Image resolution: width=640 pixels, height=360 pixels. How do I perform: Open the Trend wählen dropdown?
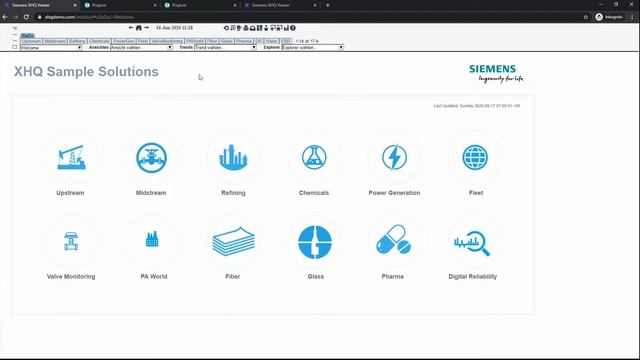point(225,48)
